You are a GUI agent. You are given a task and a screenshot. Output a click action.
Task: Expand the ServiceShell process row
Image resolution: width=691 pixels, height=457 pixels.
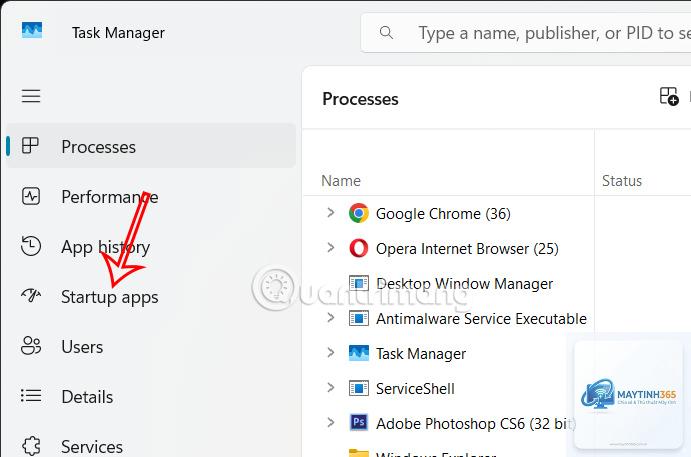(x=331, y=387)
